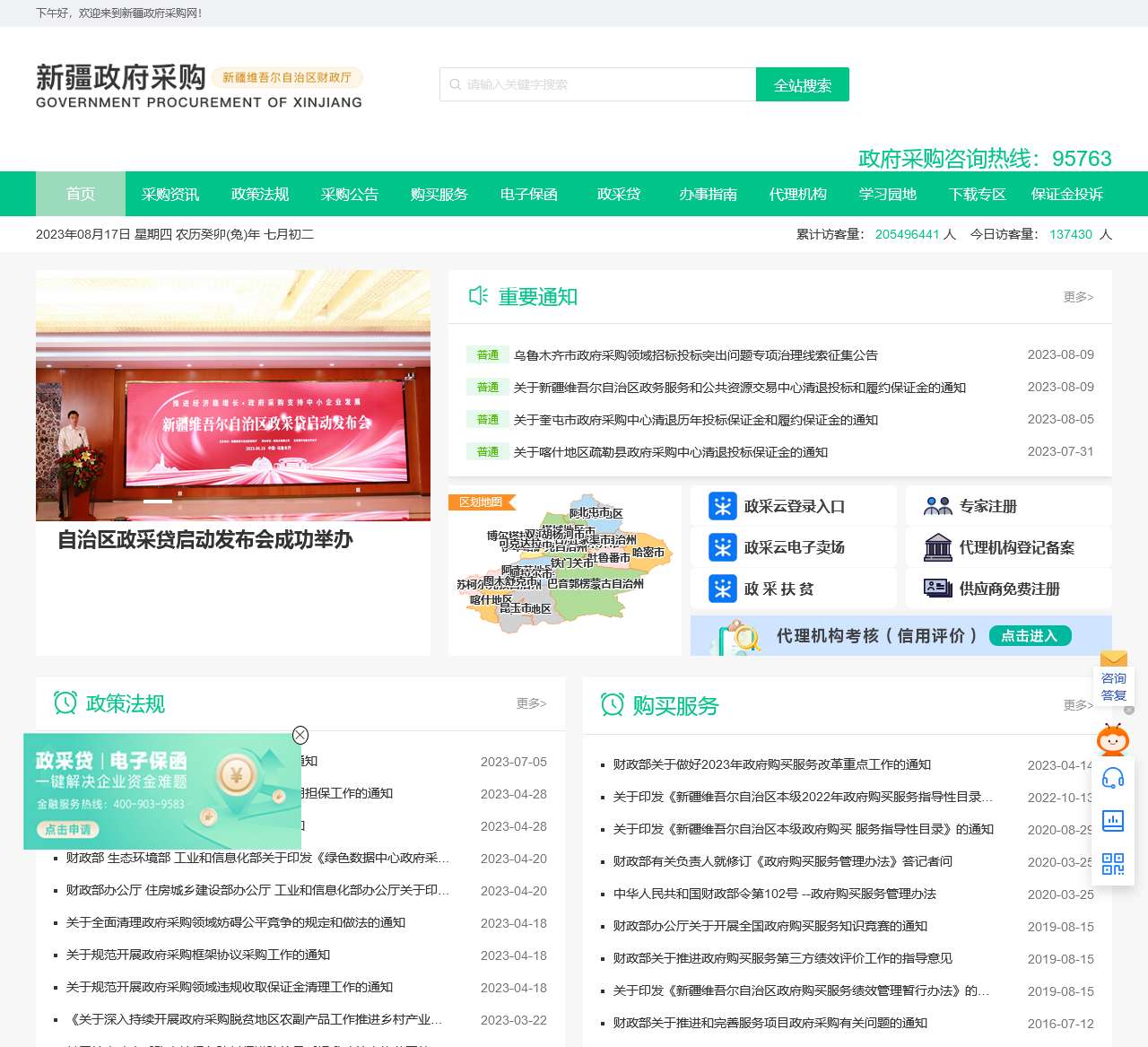Open 财政部 生态环境部 绿色数据中心 link
The height and width of the screenshot is (1047, 1148).
(258, 858)
